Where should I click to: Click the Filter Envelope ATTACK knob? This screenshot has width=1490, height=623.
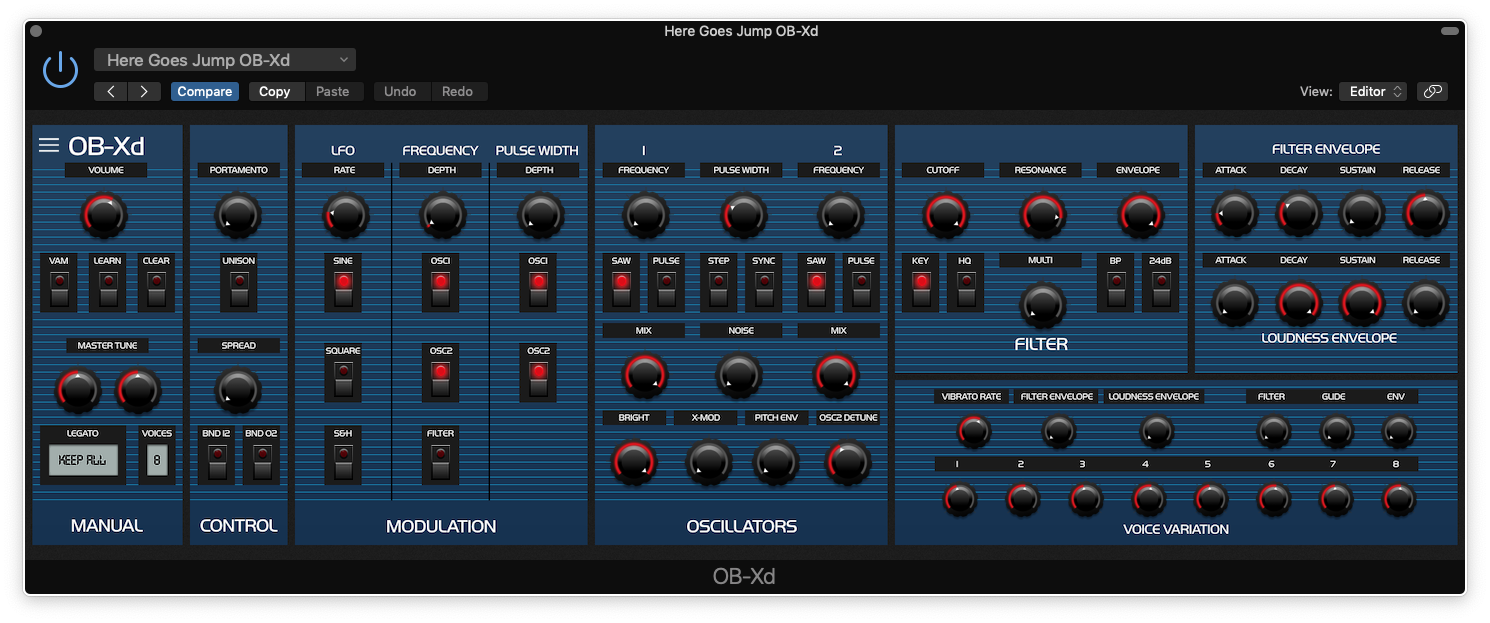click(1234, 213)
